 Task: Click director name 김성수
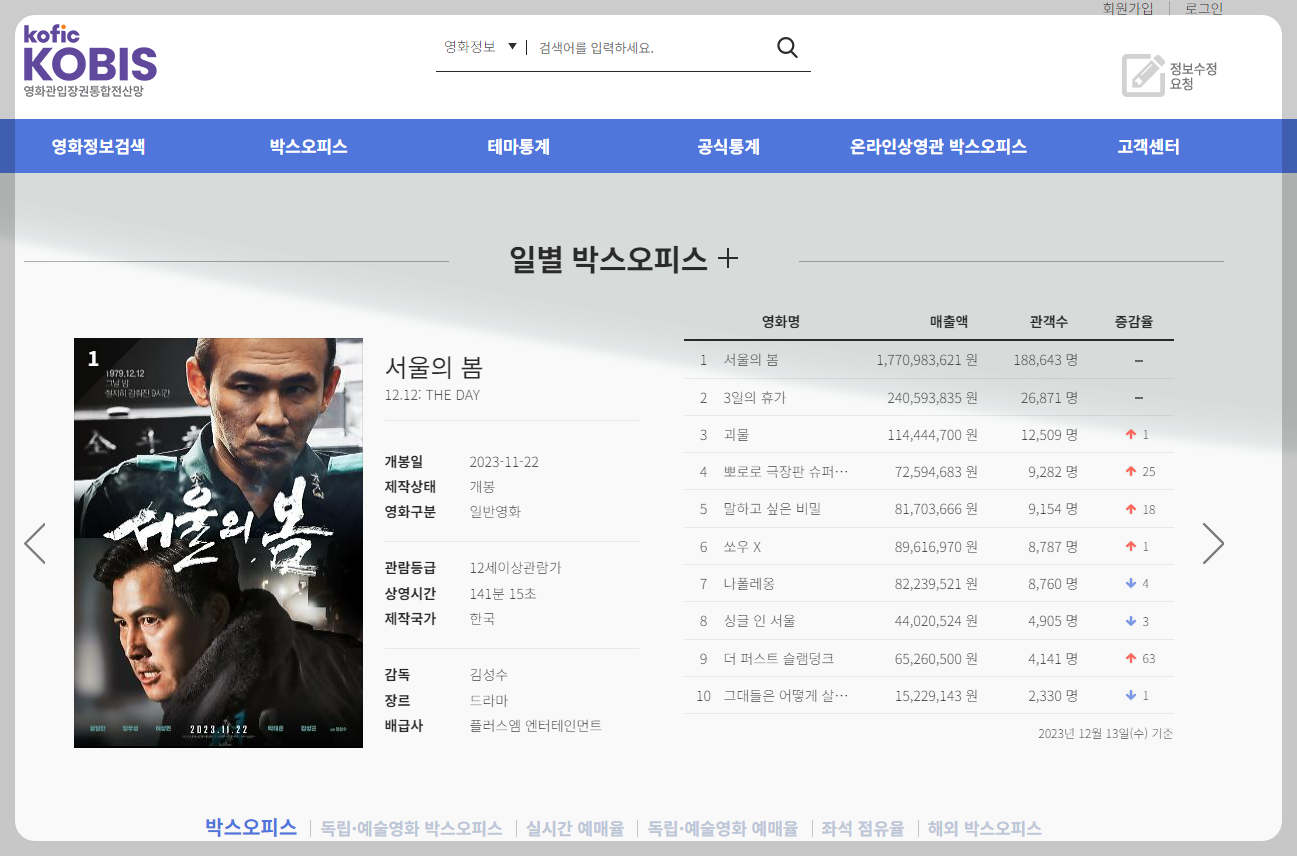click(x=488, y=674)
